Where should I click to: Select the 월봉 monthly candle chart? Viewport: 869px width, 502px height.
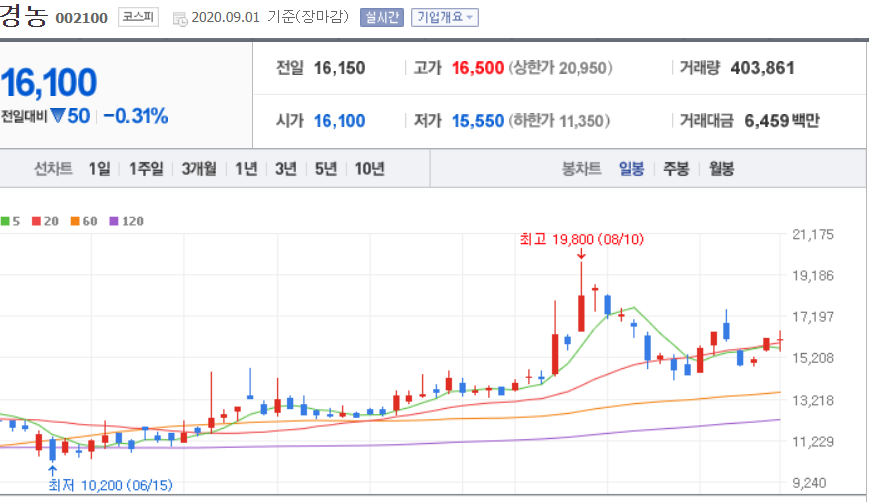[x=722, y=168]
